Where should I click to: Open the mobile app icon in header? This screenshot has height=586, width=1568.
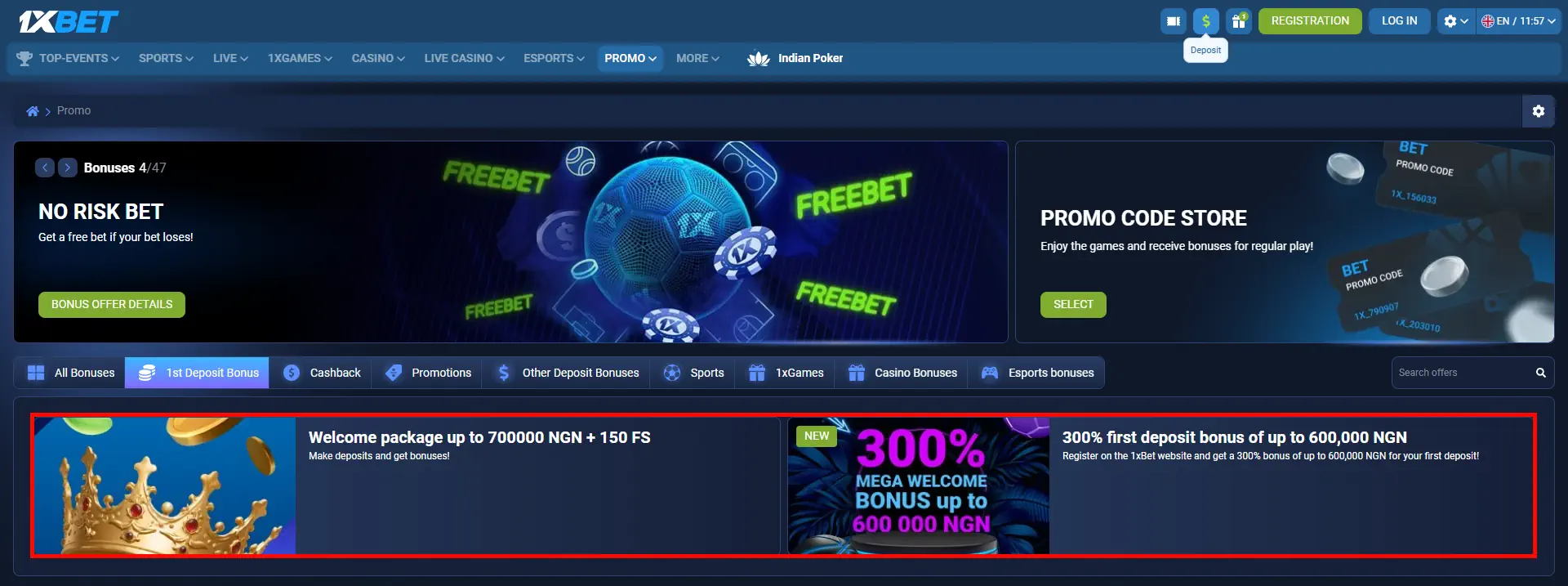[x=1174, y=21]
